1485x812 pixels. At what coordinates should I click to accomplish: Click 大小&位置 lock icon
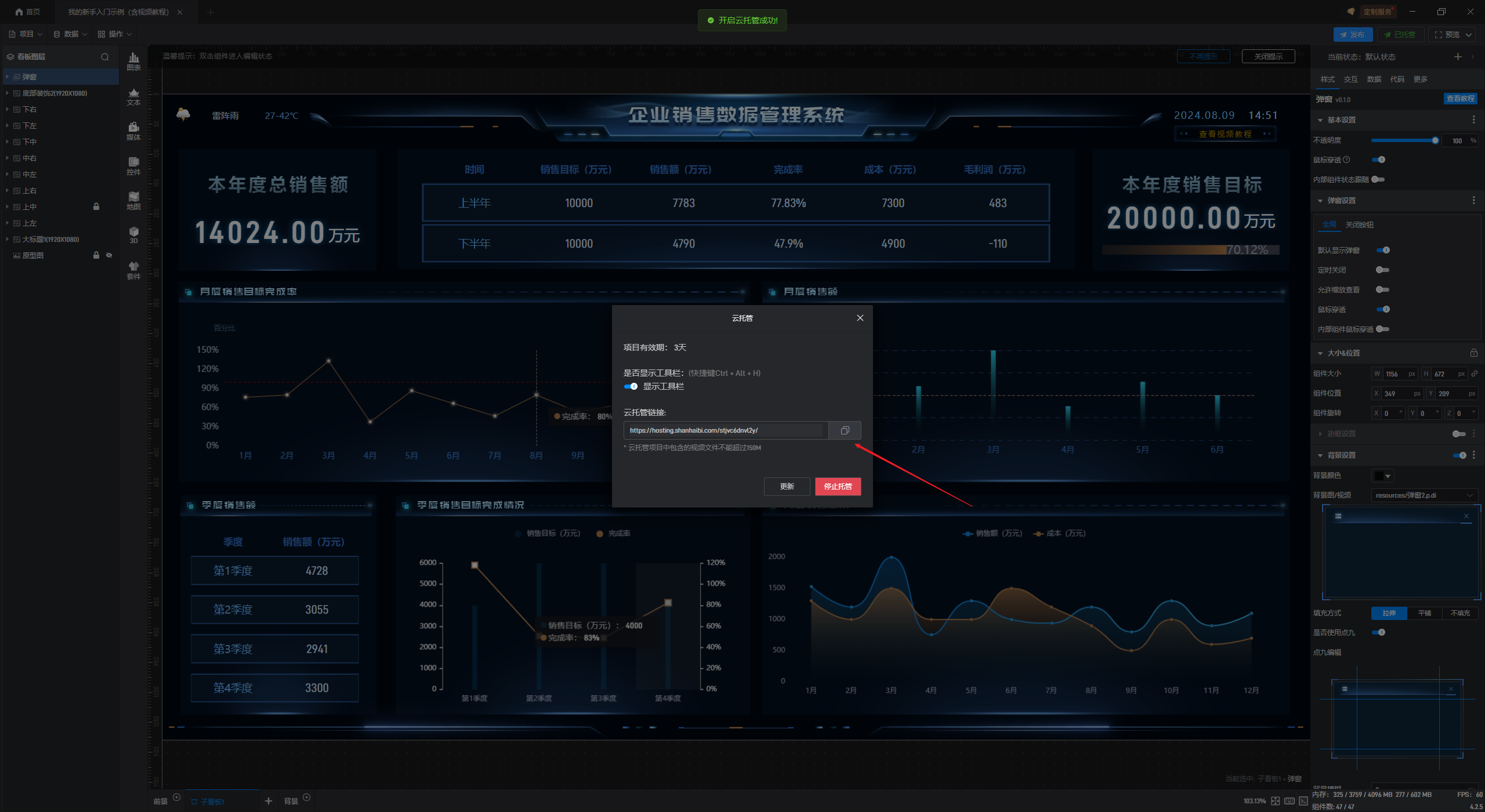pyautogui.click(x=1473, y=353)
